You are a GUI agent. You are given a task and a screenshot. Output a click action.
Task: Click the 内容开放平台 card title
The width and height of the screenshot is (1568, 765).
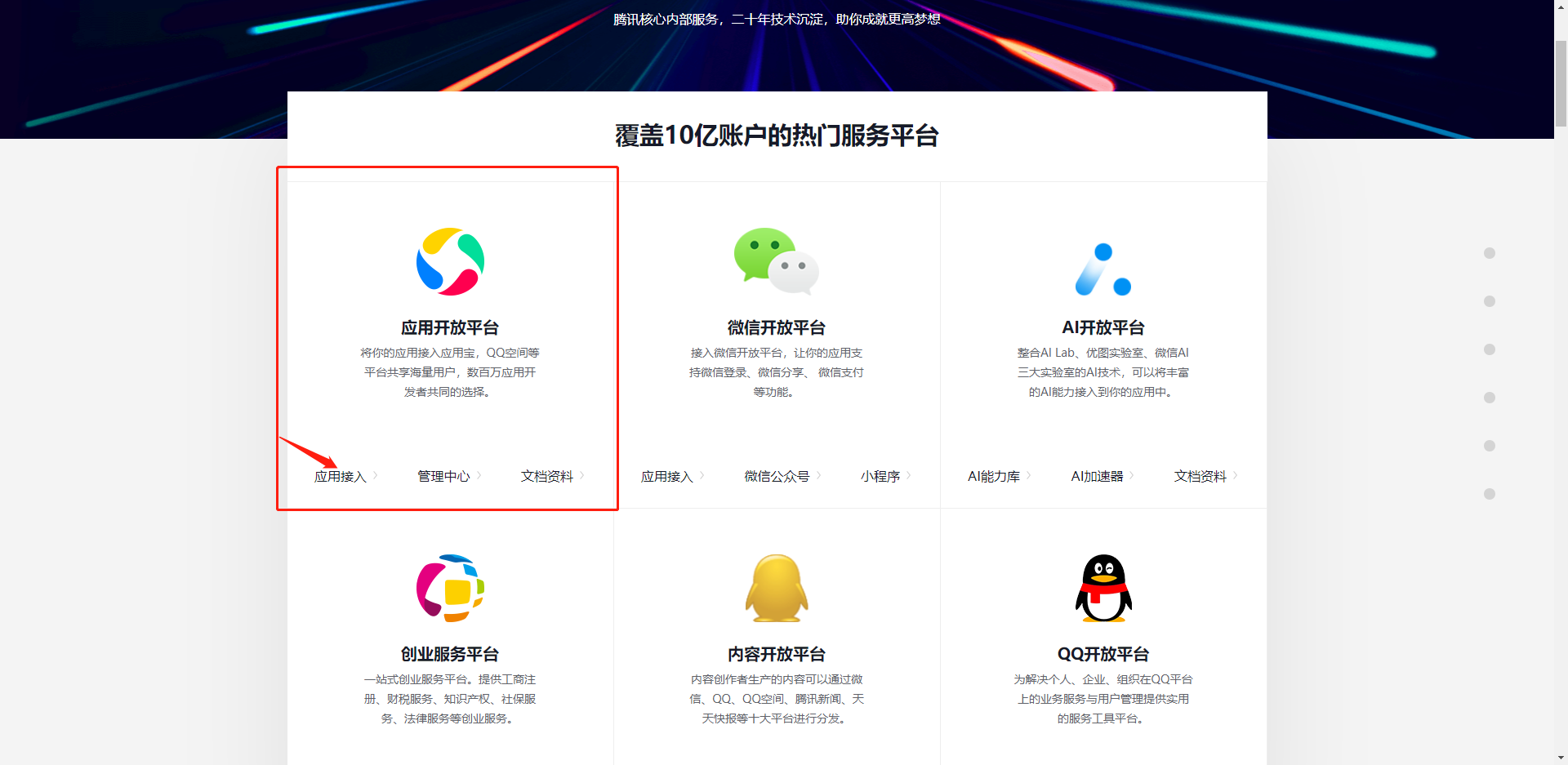point(777,654)
